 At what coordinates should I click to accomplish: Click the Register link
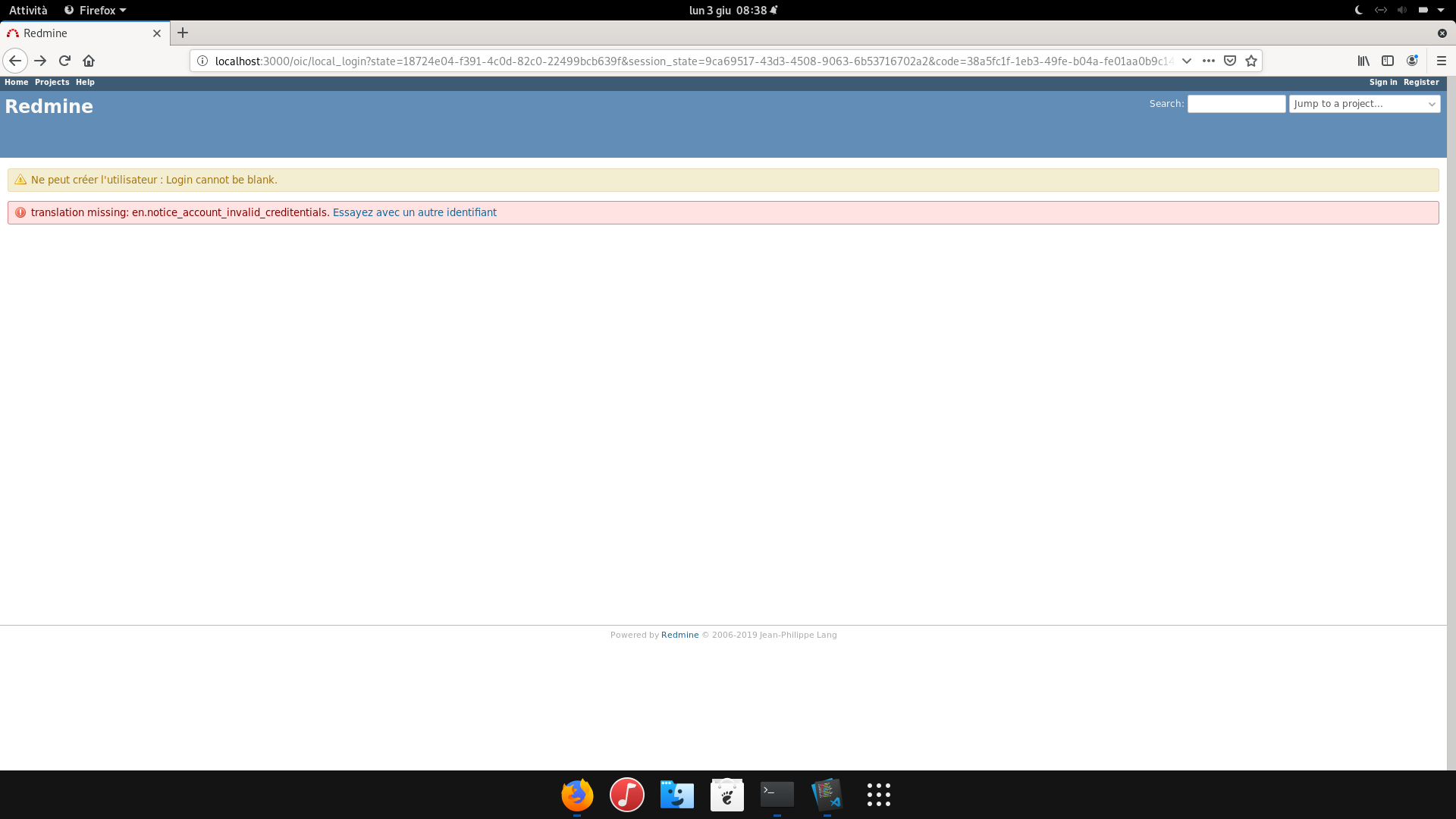click(x=1420, y=82)
